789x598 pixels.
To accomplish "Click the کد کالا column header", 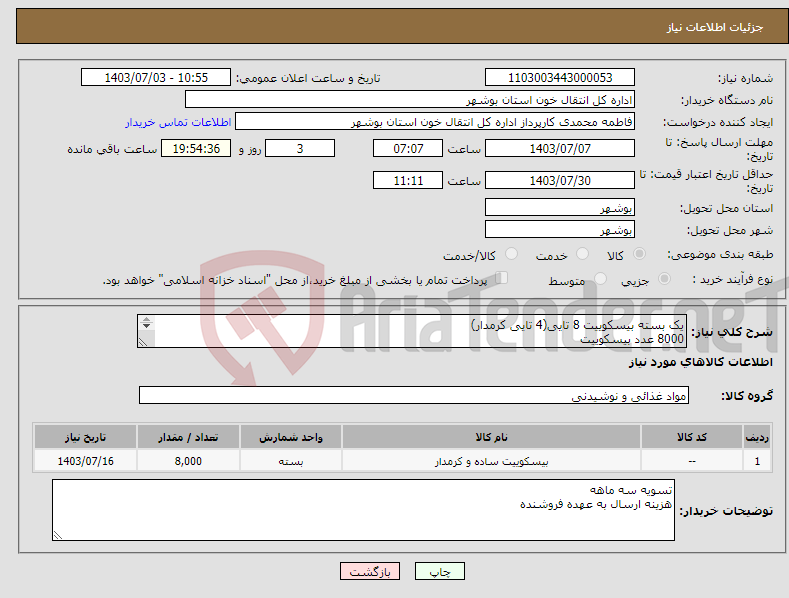I will [692, 437].
